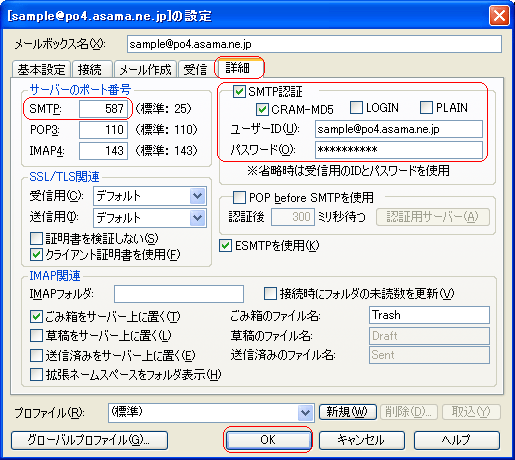The image size is (515, 460).
Task: Toggle ESMTPを使用 checkbox
Action: click(x=226, y=246)
